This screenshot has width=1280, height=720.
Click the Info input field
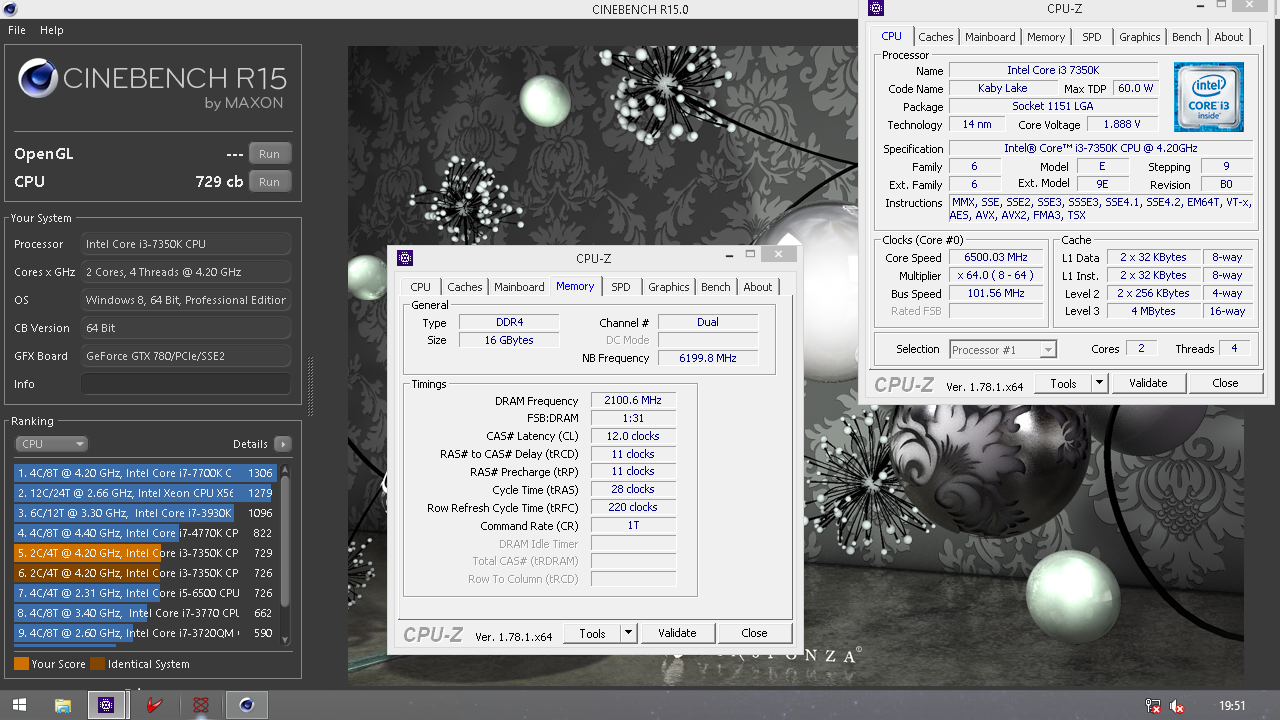[x=186, y=384]
